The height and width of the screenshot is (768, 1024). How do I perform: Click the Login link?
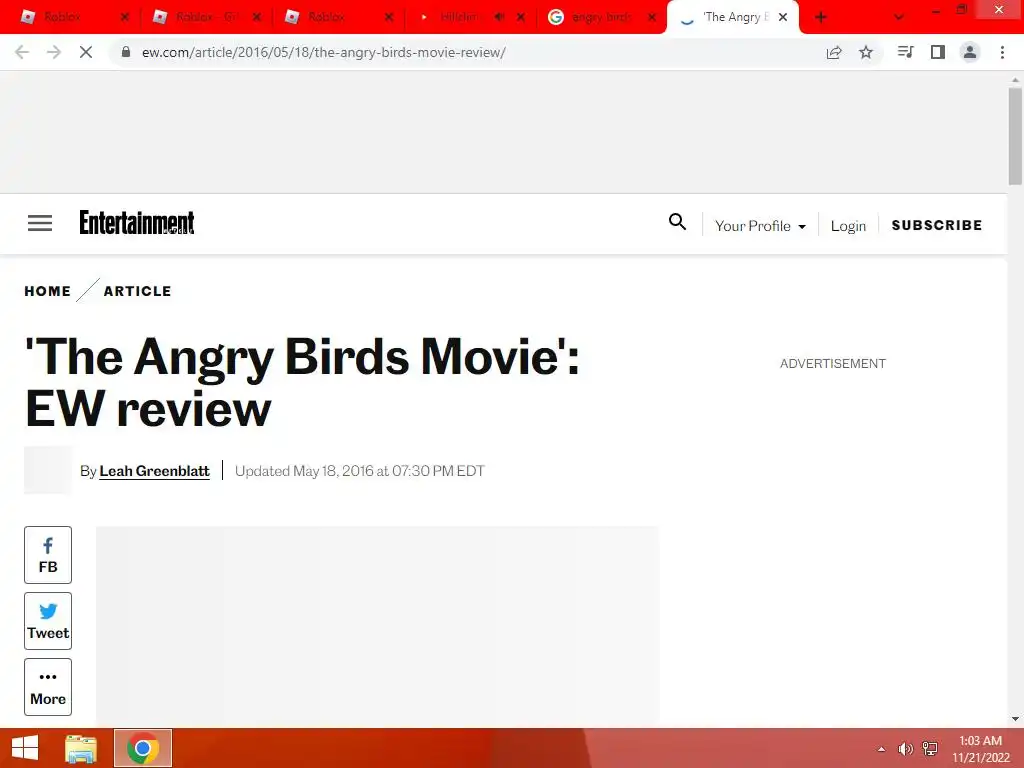pos(848,225)
